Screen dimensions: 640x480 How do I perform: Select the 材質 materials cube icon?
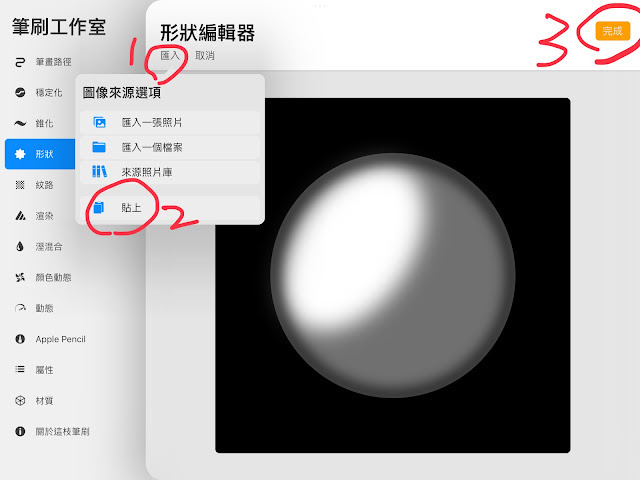click(x=20, y=401)
